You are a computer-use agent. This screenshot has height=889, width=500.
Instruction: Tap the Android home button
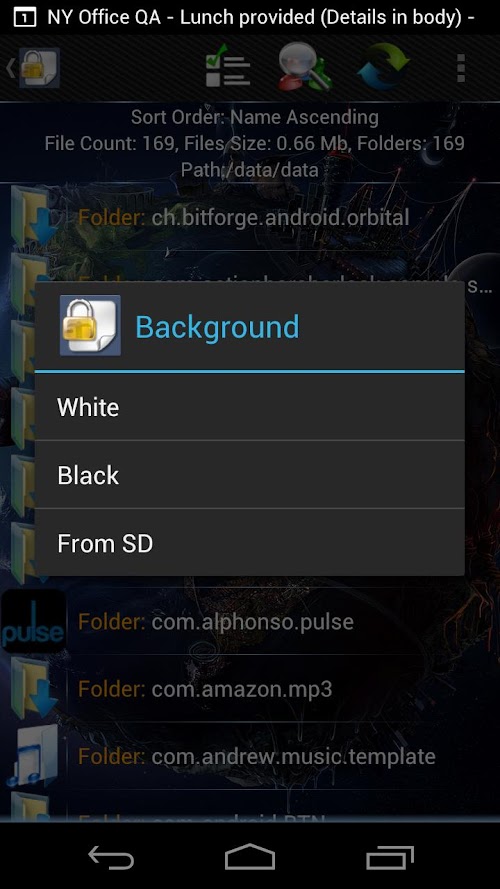pos(249,857)
